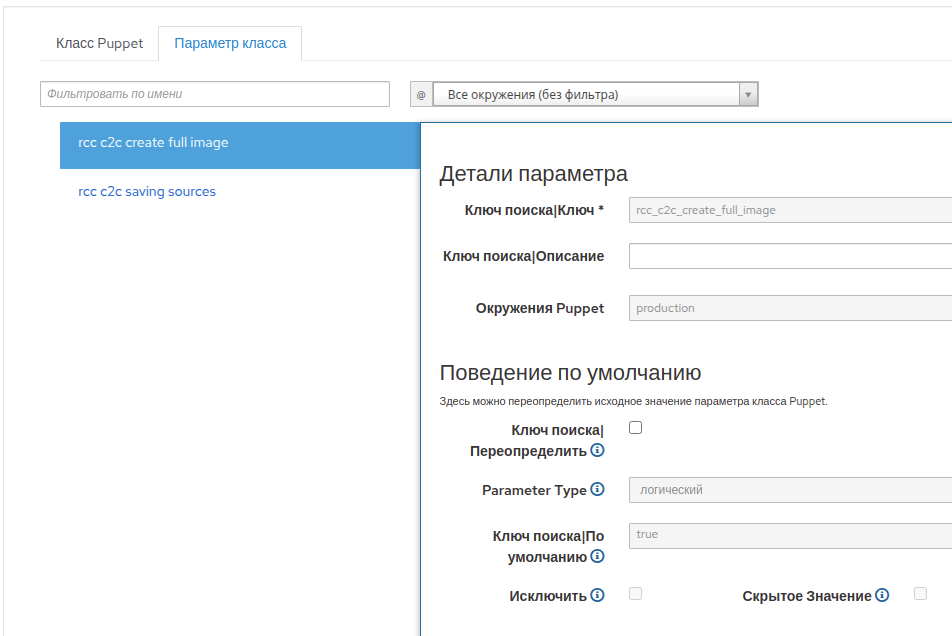Click the default value field containing true
Screen dimensions: 952x636
[789, 536]
